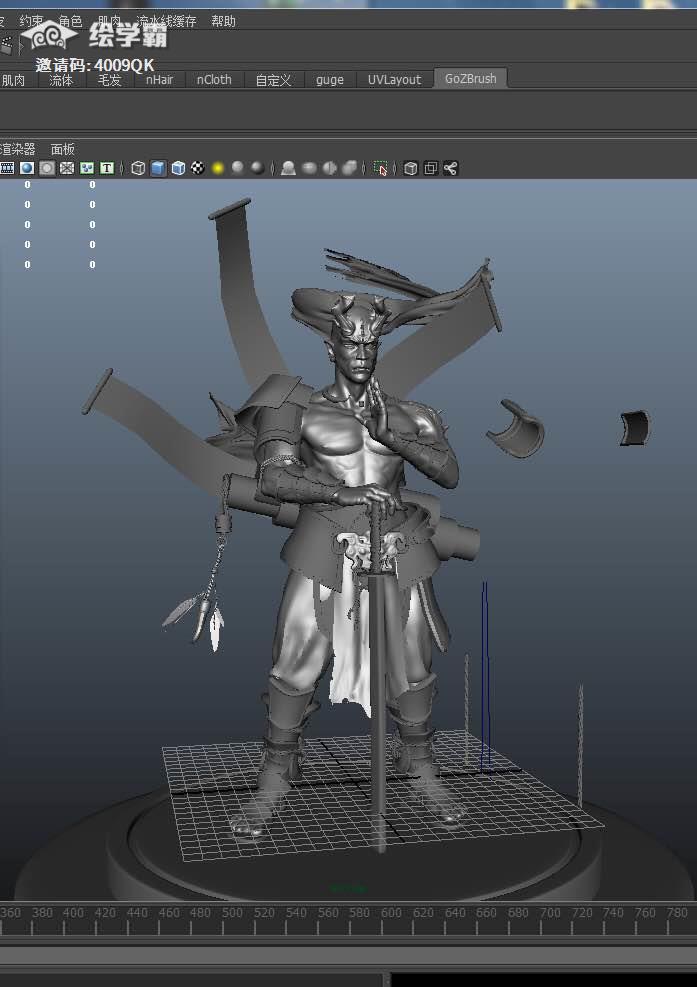Image resolution: width=697 pixels, height=987 pixels.
Task: Click frame 500 on the time slider
Action: [232, 913]
